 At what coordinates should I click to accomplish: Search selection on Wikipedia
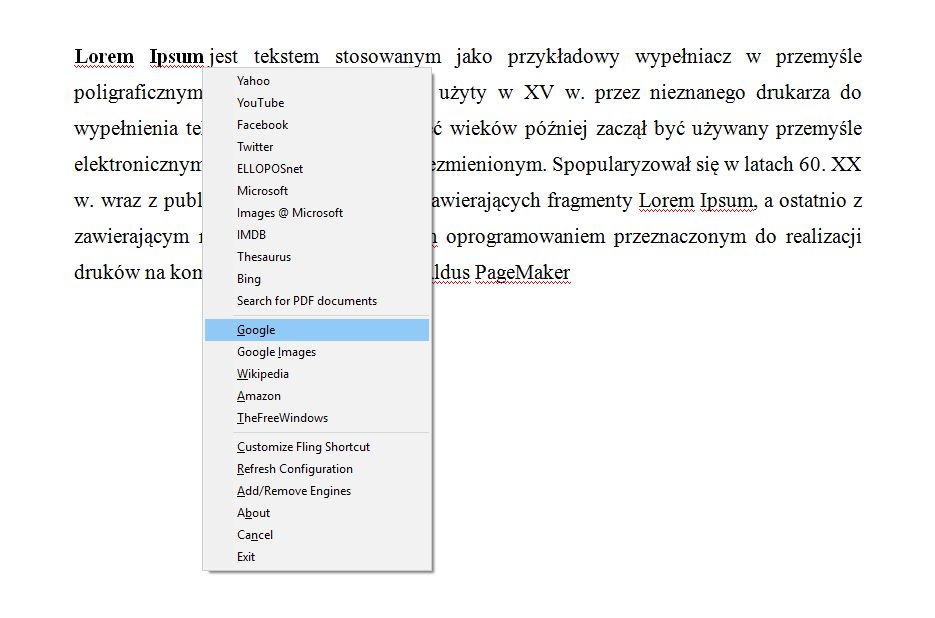click(317, 374)
